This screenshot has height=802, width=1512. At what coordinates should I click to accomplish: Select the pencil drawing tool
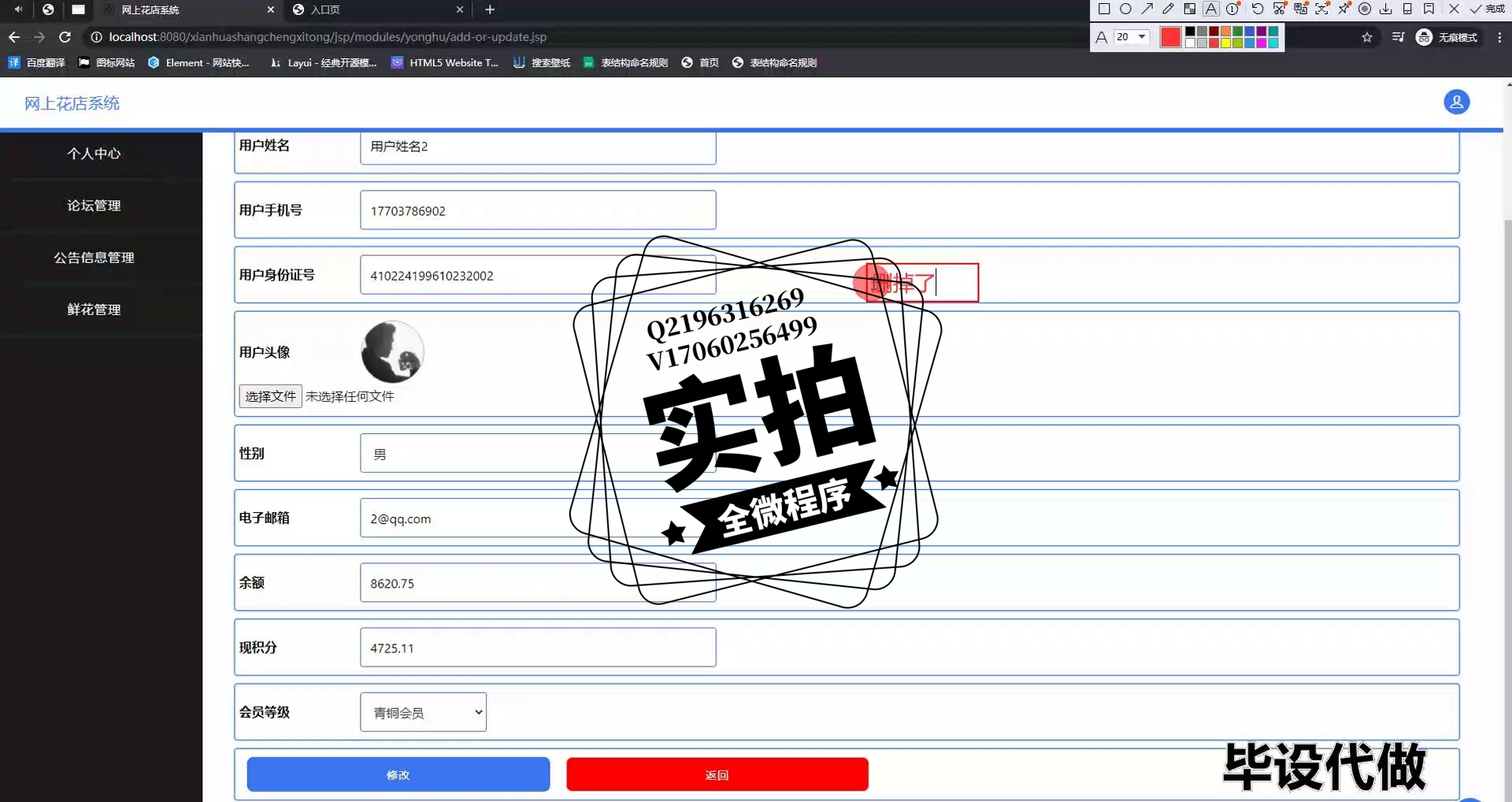coord(1168,9)
